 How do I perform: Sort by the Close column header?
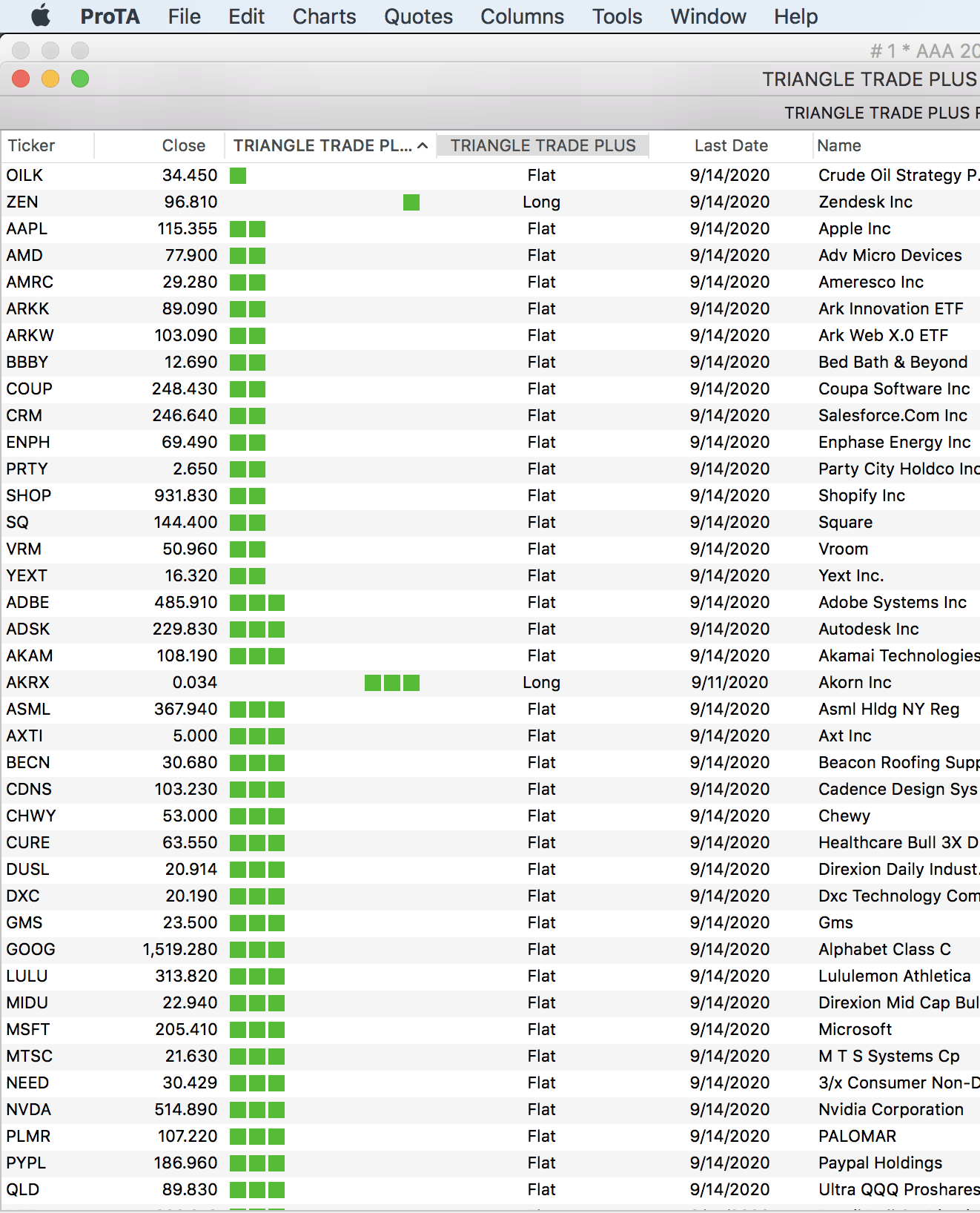click(159, 145)
